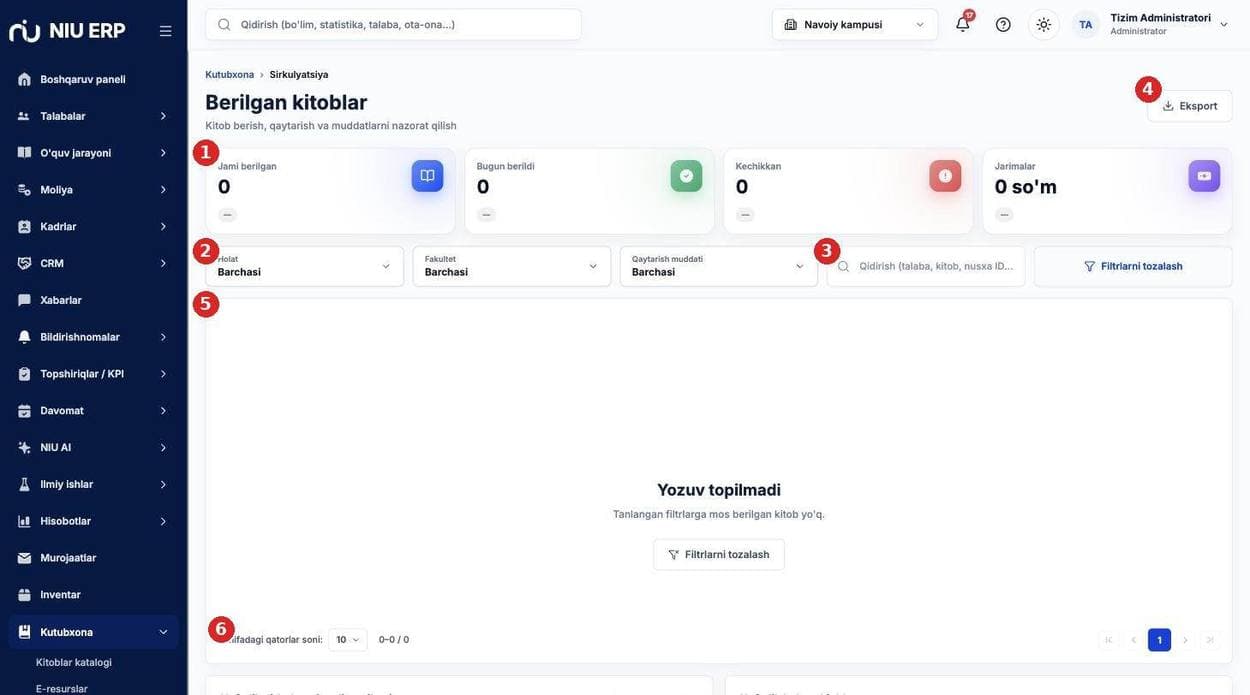The height and width of the screenshot is (695, 1250).
Task: Click the NIU ERP logo
Action: [67, 30]
